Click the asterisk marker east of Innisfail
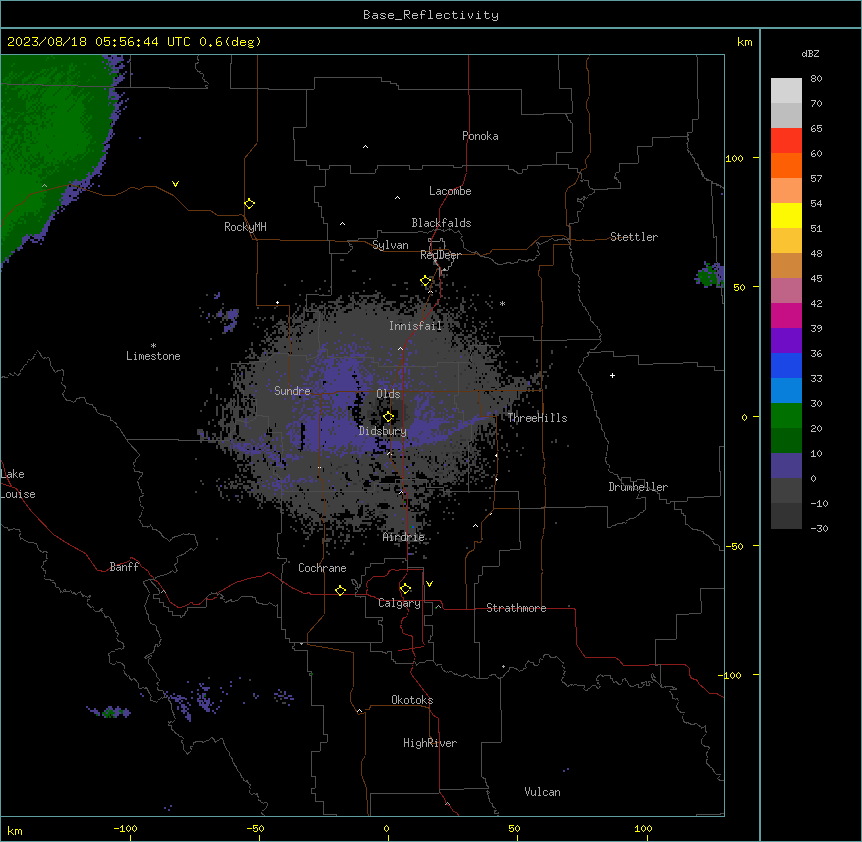Viewport: 862px width, 842px height. point(502,303)
